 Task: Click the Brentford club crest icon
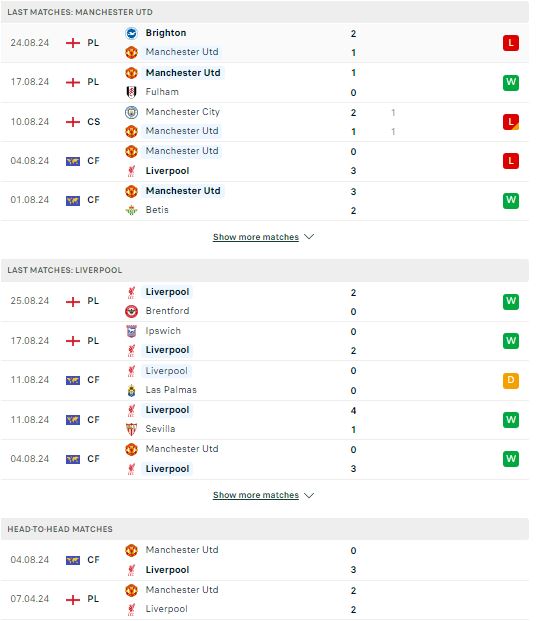131,311
